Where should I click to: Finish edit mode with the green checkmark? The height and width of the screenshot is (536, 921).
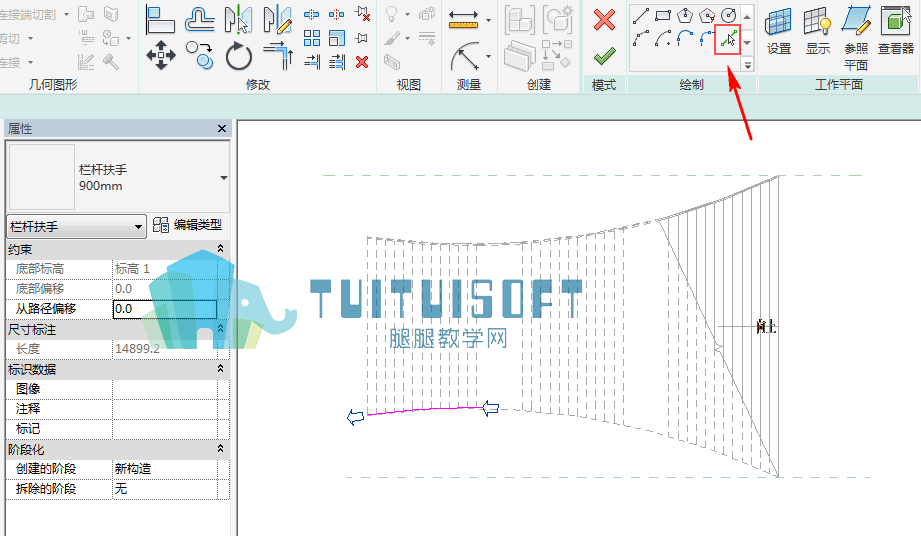tap(604, 56)
